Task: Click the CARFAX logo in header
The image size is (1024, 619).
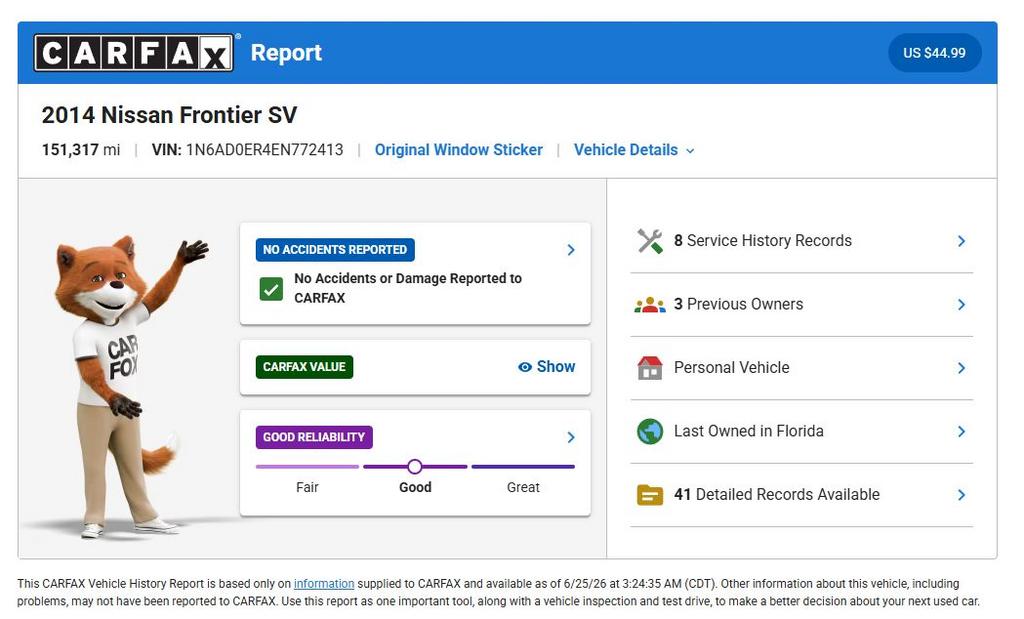Action: (134, 53)
